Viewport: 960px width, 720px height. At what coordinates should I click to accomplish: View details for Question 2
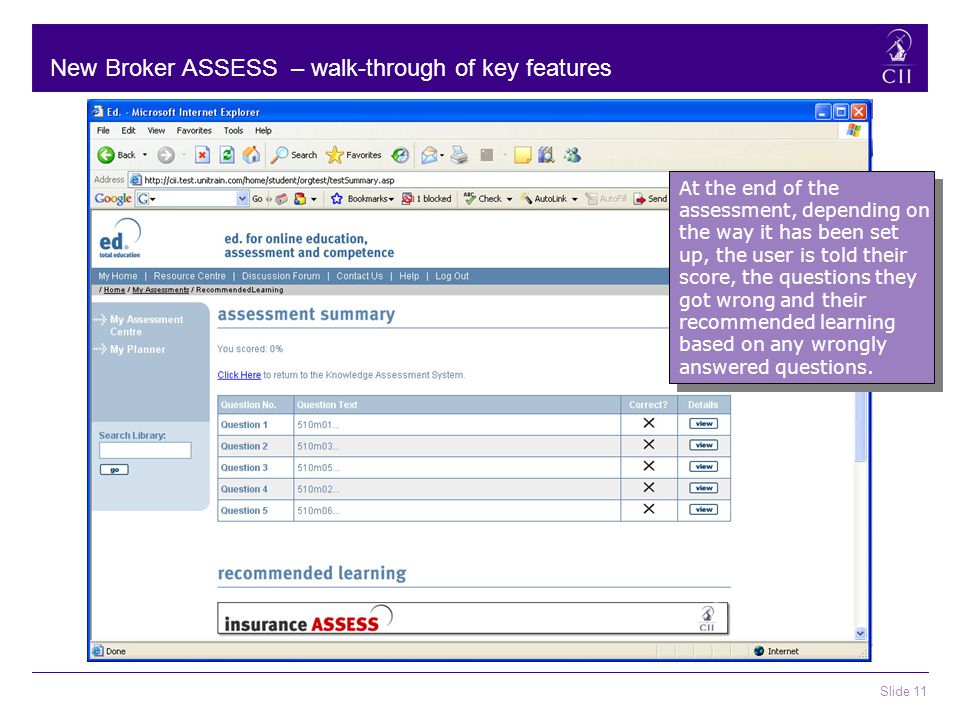[703, 445]
